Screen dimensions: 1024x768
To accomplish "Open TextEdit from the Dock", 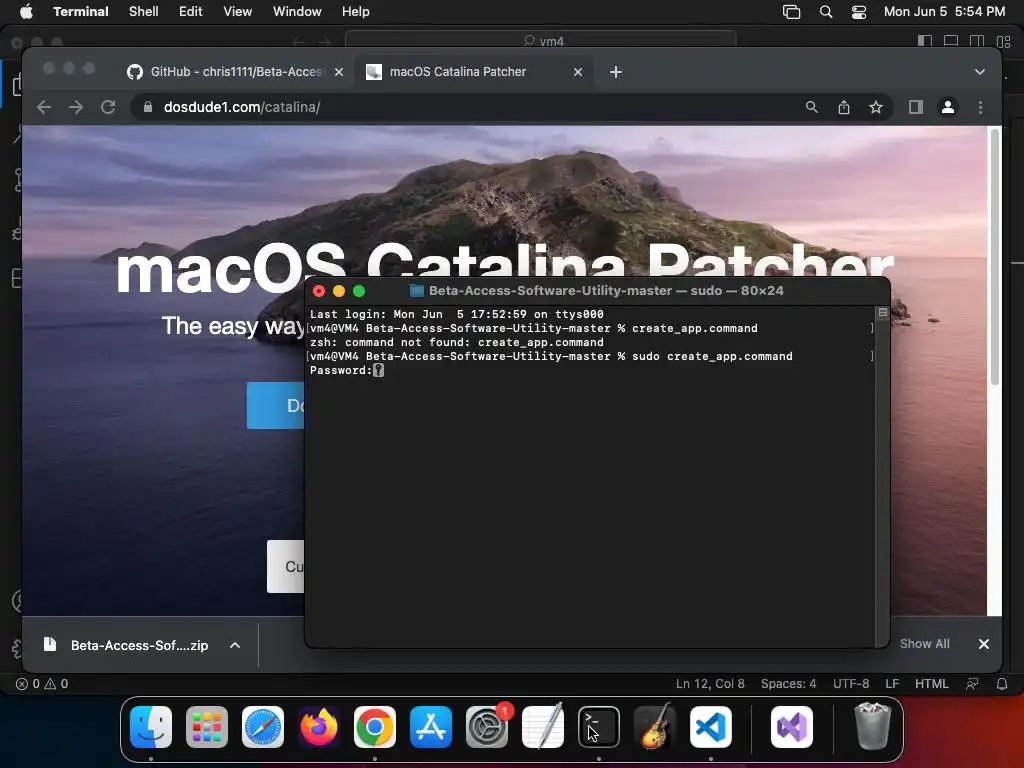I will (543, 727).
